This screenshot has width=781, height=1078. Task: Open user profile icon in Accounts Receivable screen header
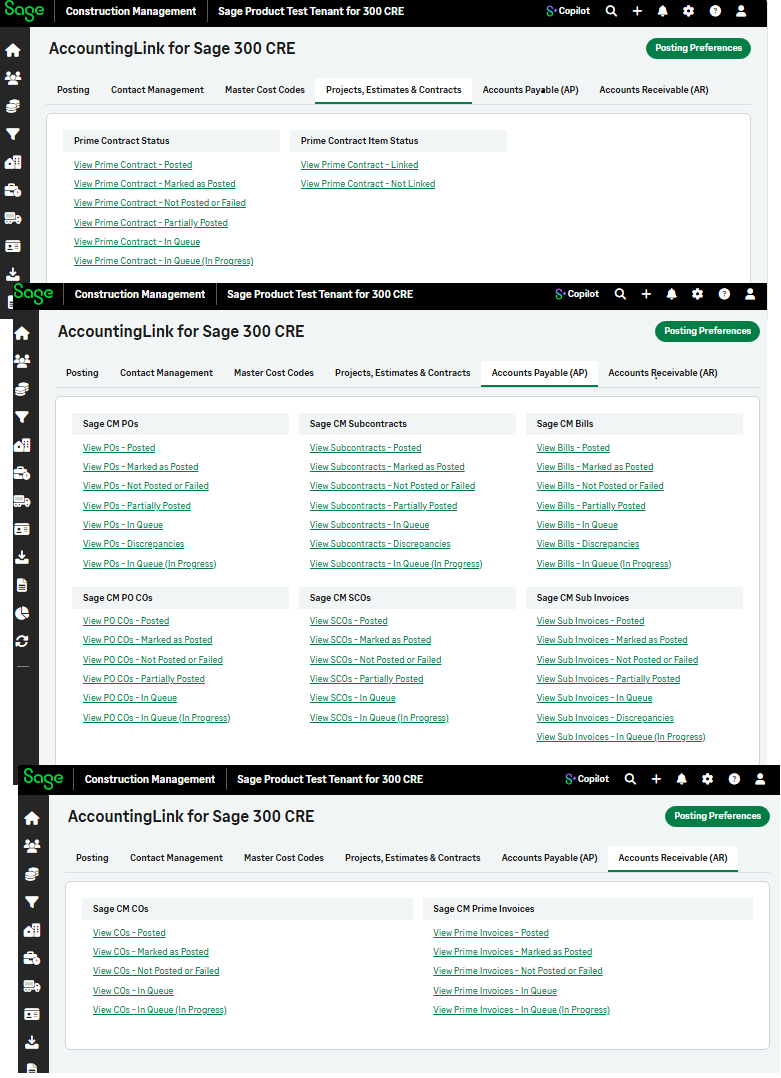(x=760, y=779)
